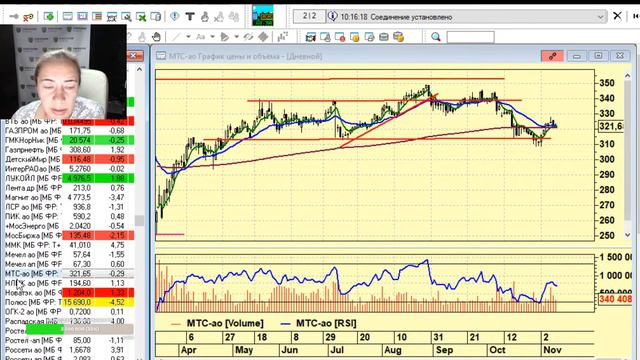Click the window with yellow circle icon
Screen dimensions: 640x360
[354, 37]
